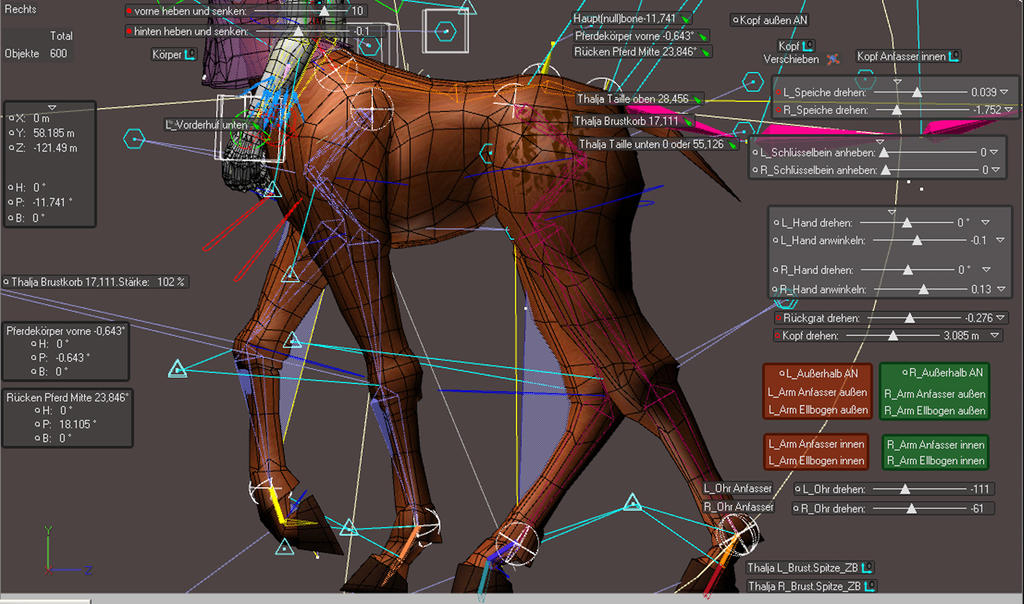Click the null icon beside the Körper label
The height and width of the screenshot is (604, 1024).
(190, 55)
